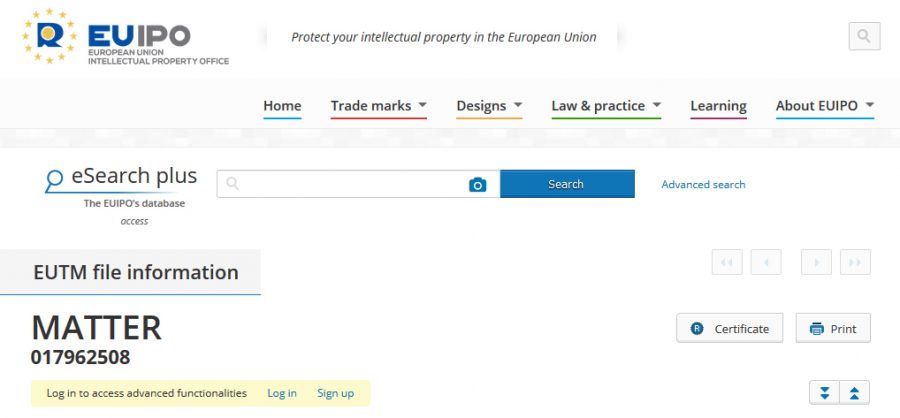This screenshot has height=418, width=900.
Task: Go to previous record arrow
Action: click(x=766, y=262)
